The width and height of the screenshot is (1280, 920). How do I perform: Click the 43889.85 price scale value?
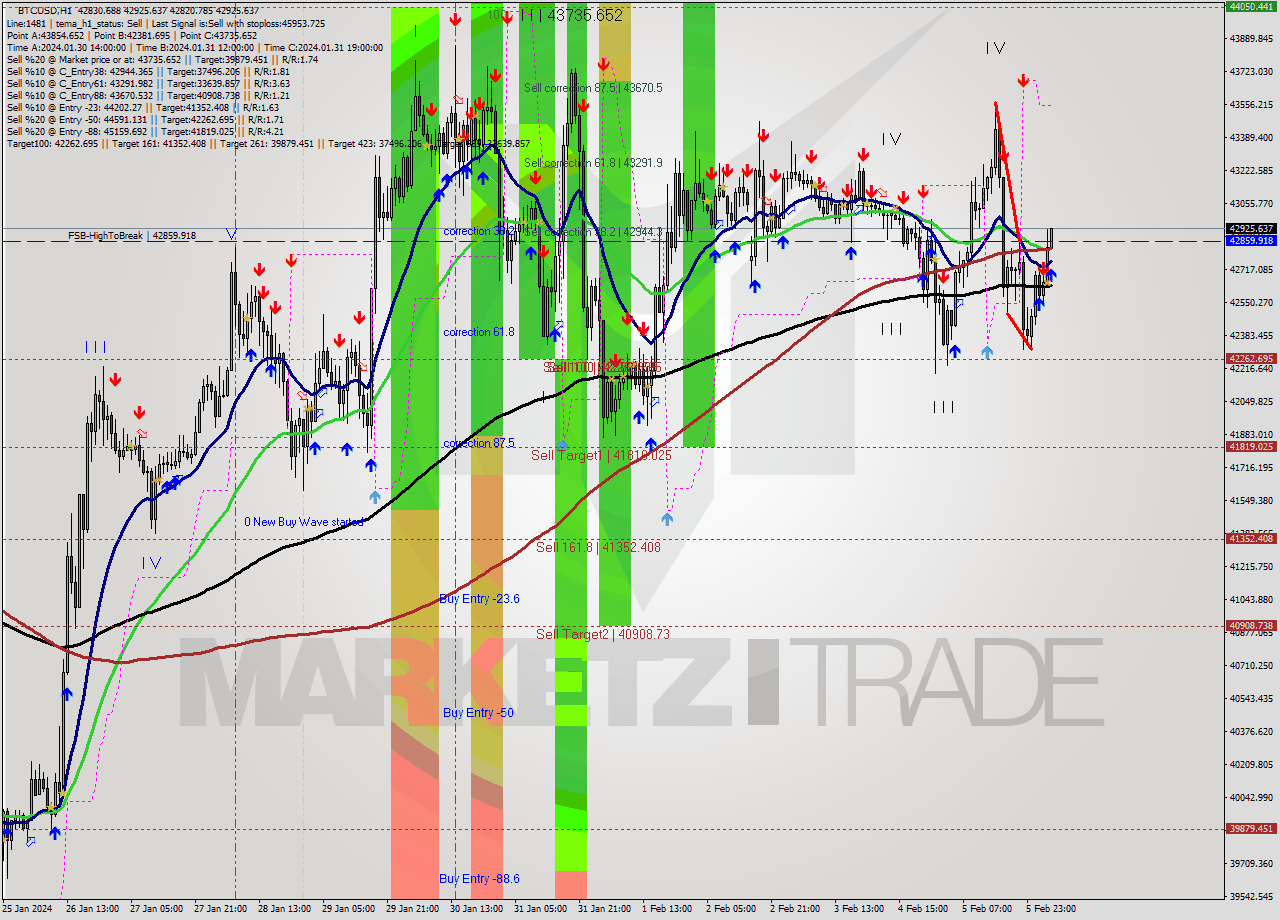coord(1252,38)
